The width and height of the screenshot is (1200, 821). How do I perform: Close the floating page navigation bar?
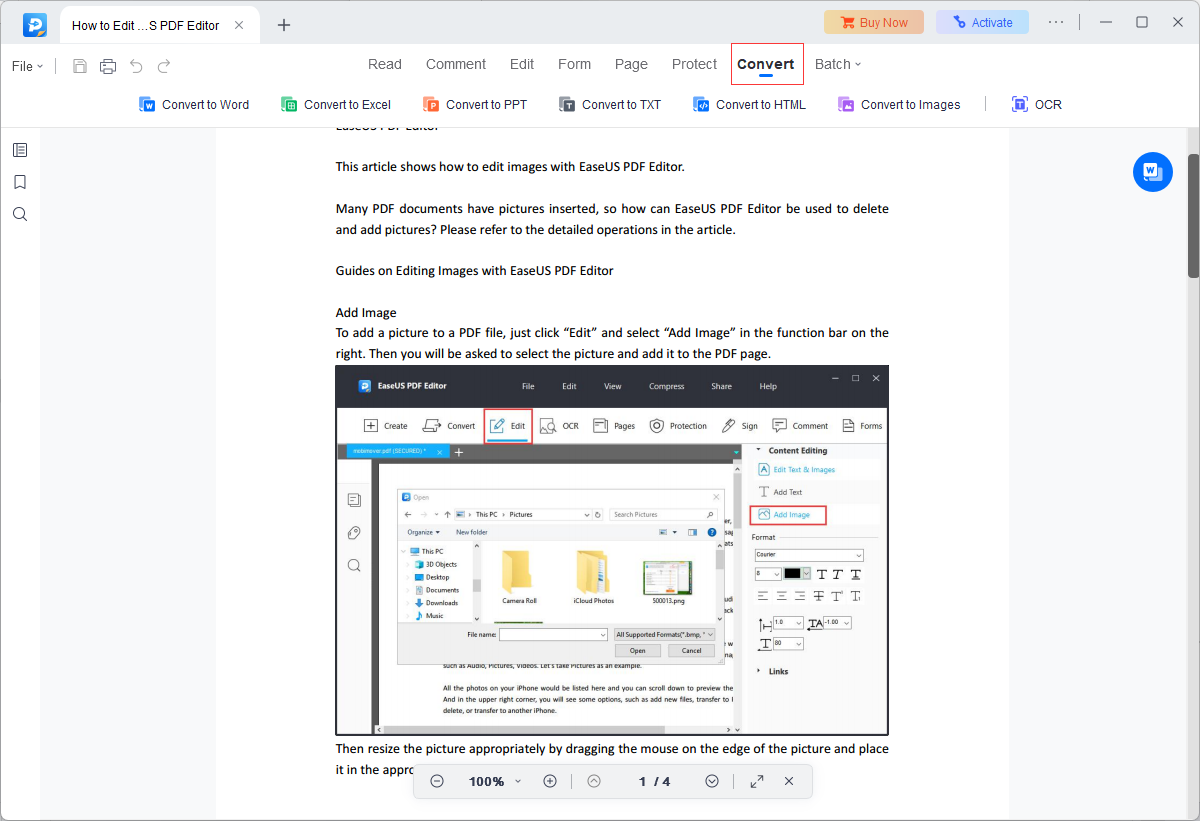tap(789, 781)
